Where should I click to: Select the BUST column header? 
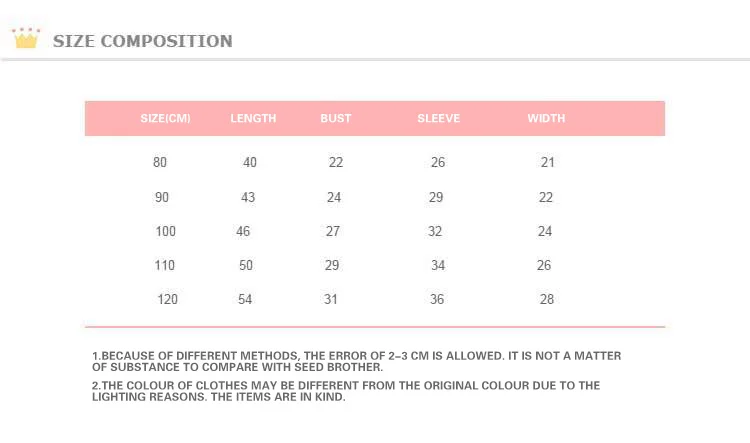click(x=336, y=118)
